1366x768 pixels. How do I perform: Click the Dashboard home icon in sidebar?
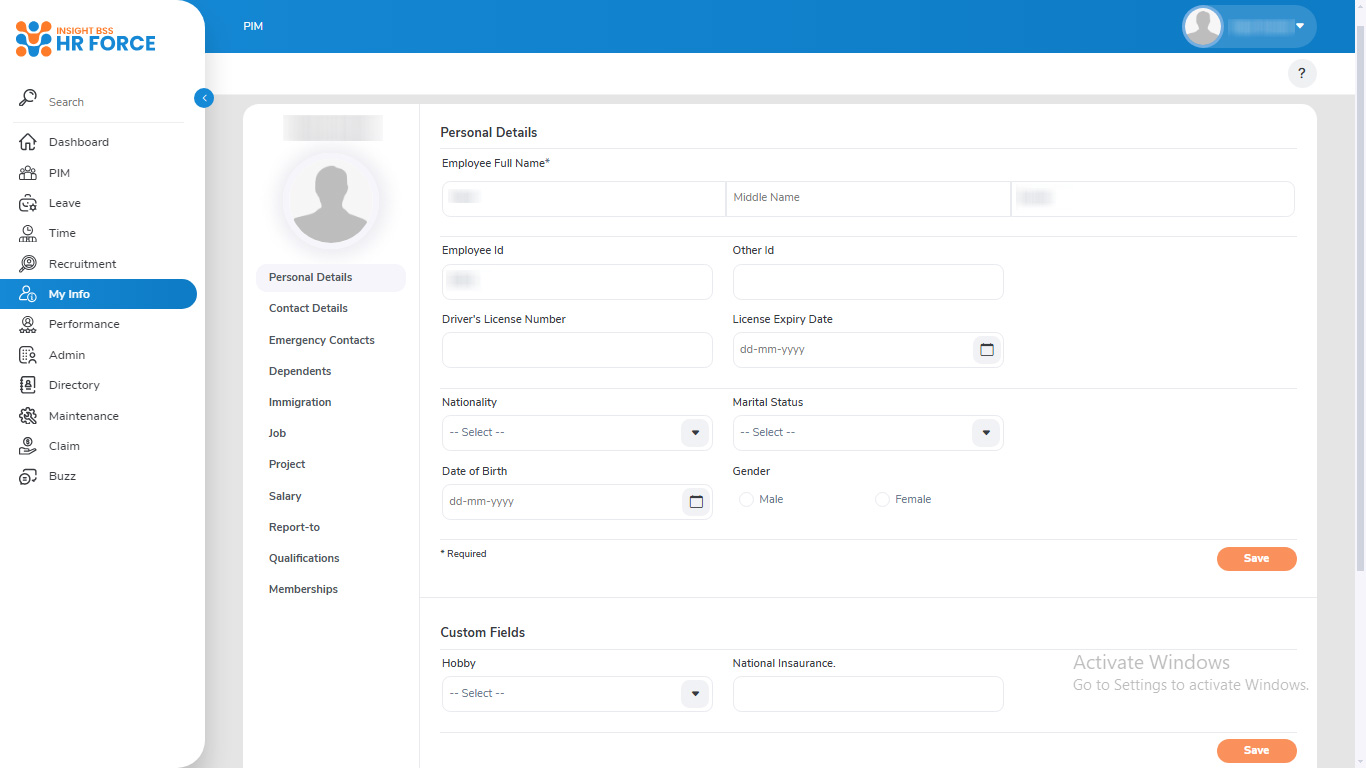pyautogui.click(x=28, y=142)
